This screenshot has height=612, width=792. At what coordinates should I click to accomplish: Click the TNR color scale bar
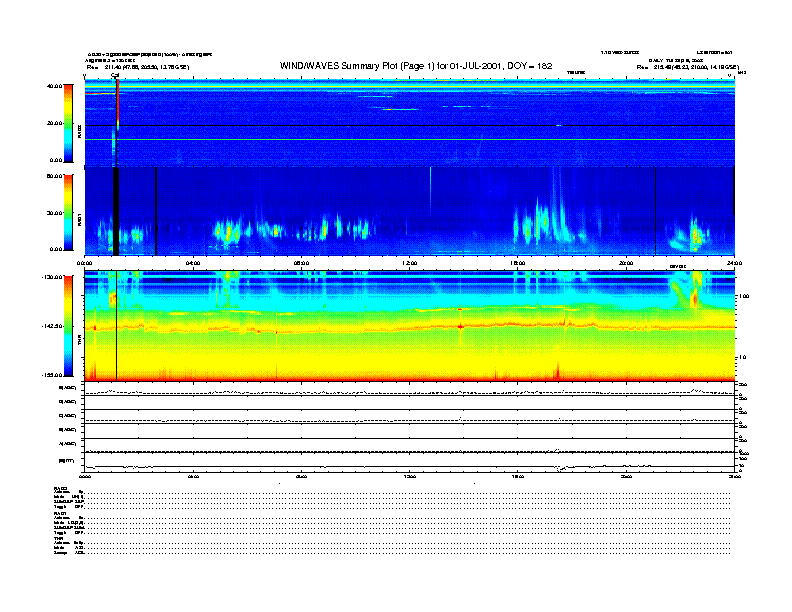pos(68,326)
